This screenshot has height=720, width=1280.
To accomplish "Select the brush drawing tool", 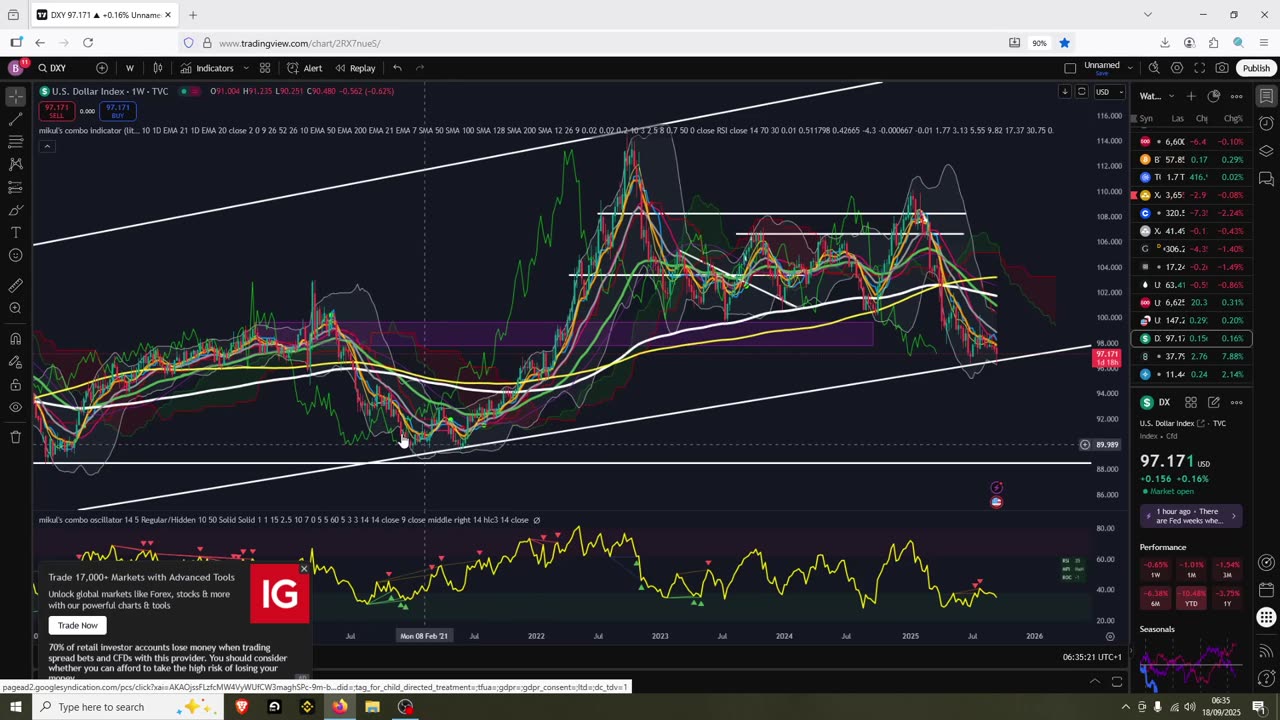I will pyautogui.click(x=15, y=210).
